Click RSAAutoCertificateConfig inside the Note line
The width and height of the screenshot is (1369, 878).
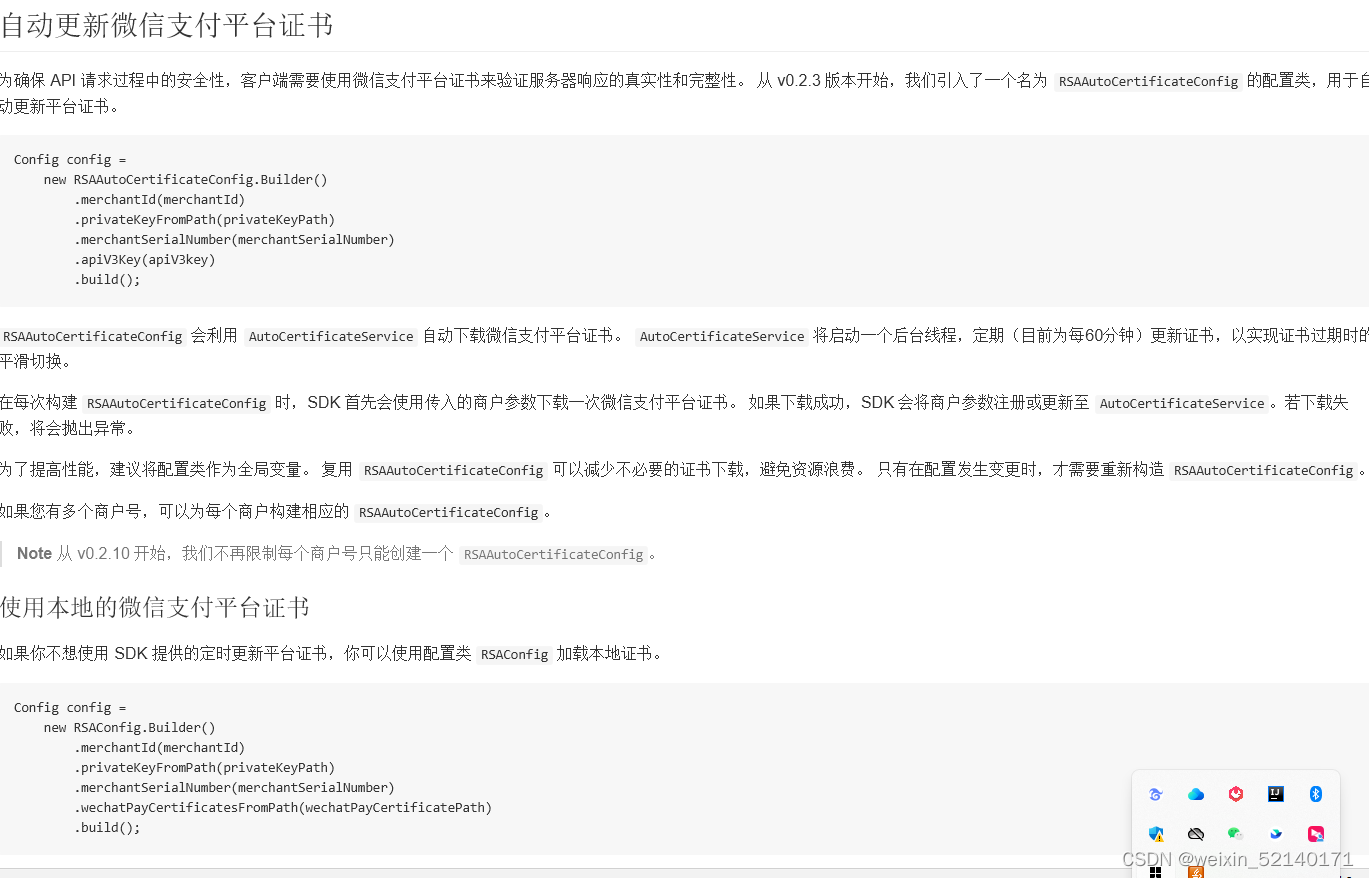(554, 555)
